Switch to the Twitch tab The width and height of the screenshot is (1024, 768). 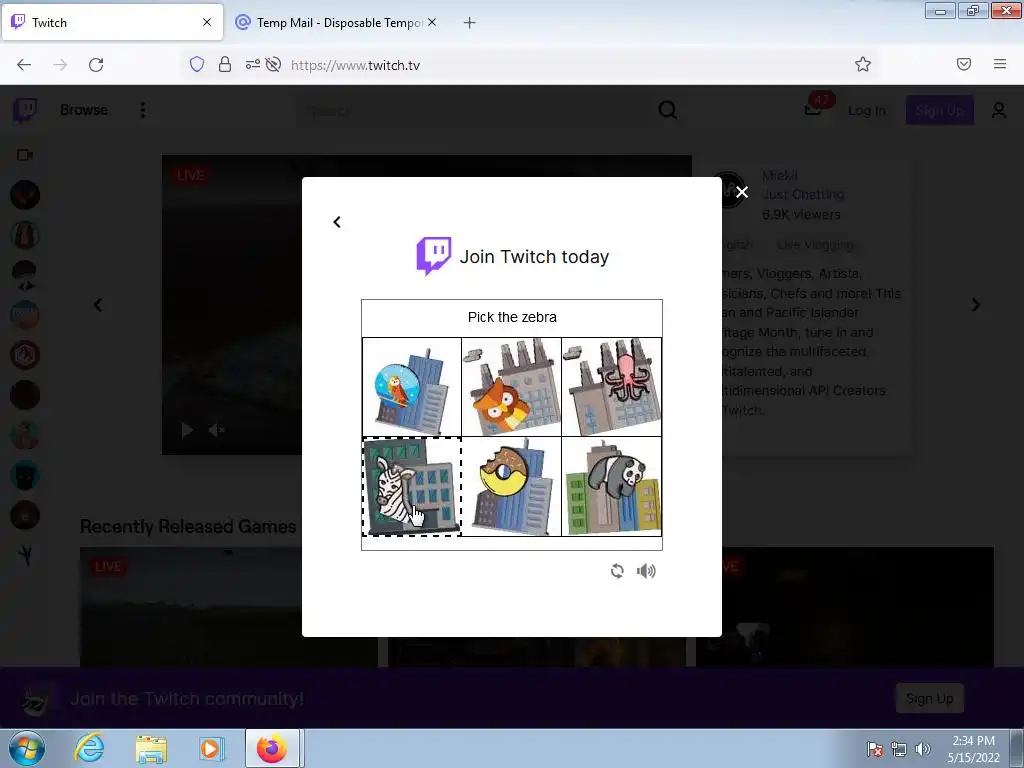112,22
